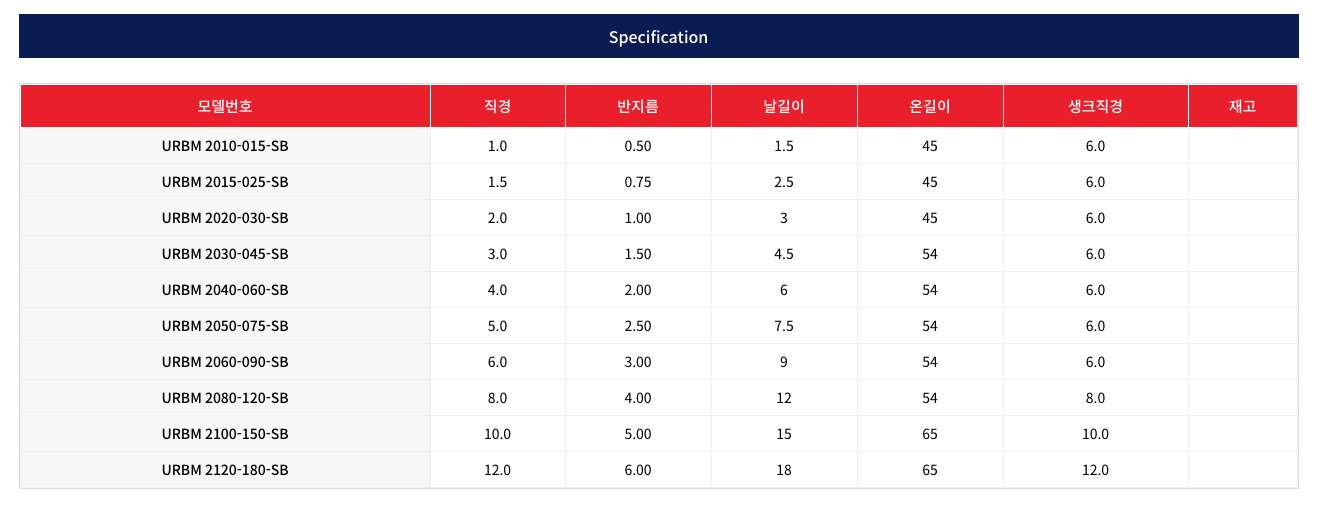1341x520 pixels.
Task: Select model URBM 2060-090-SB
Action: (x=225, y=362)
